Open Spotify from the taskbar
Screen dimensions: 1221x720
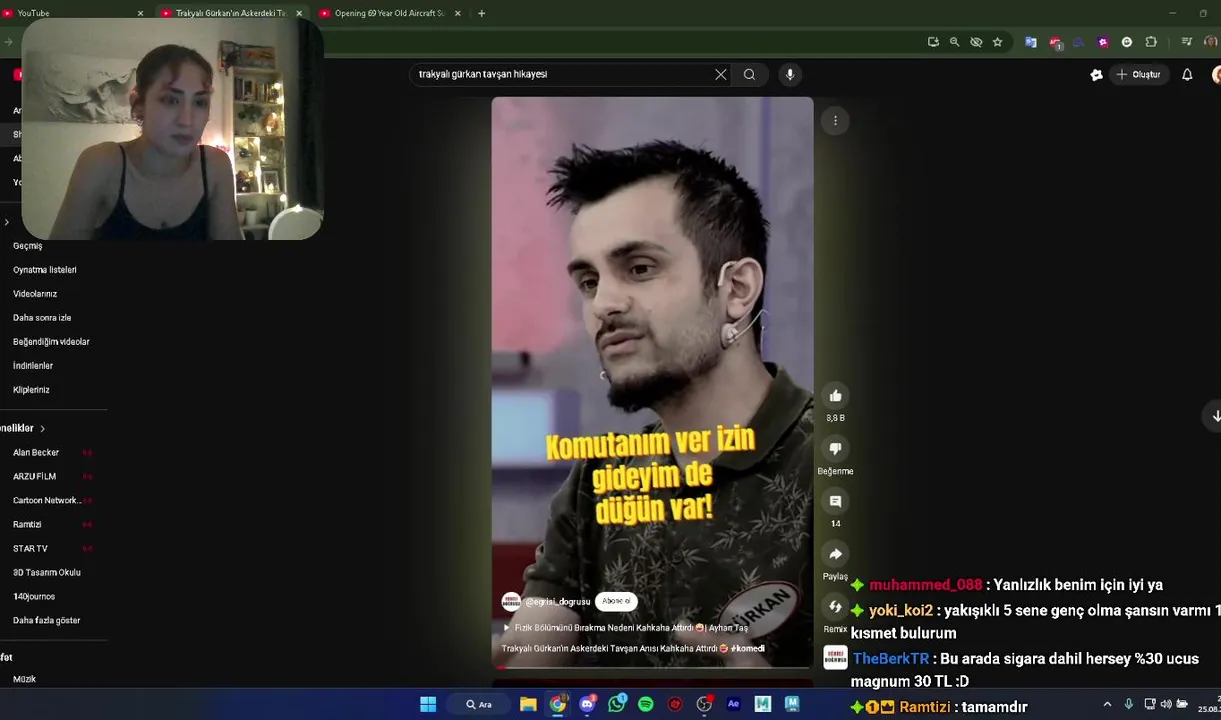(646, 704)
